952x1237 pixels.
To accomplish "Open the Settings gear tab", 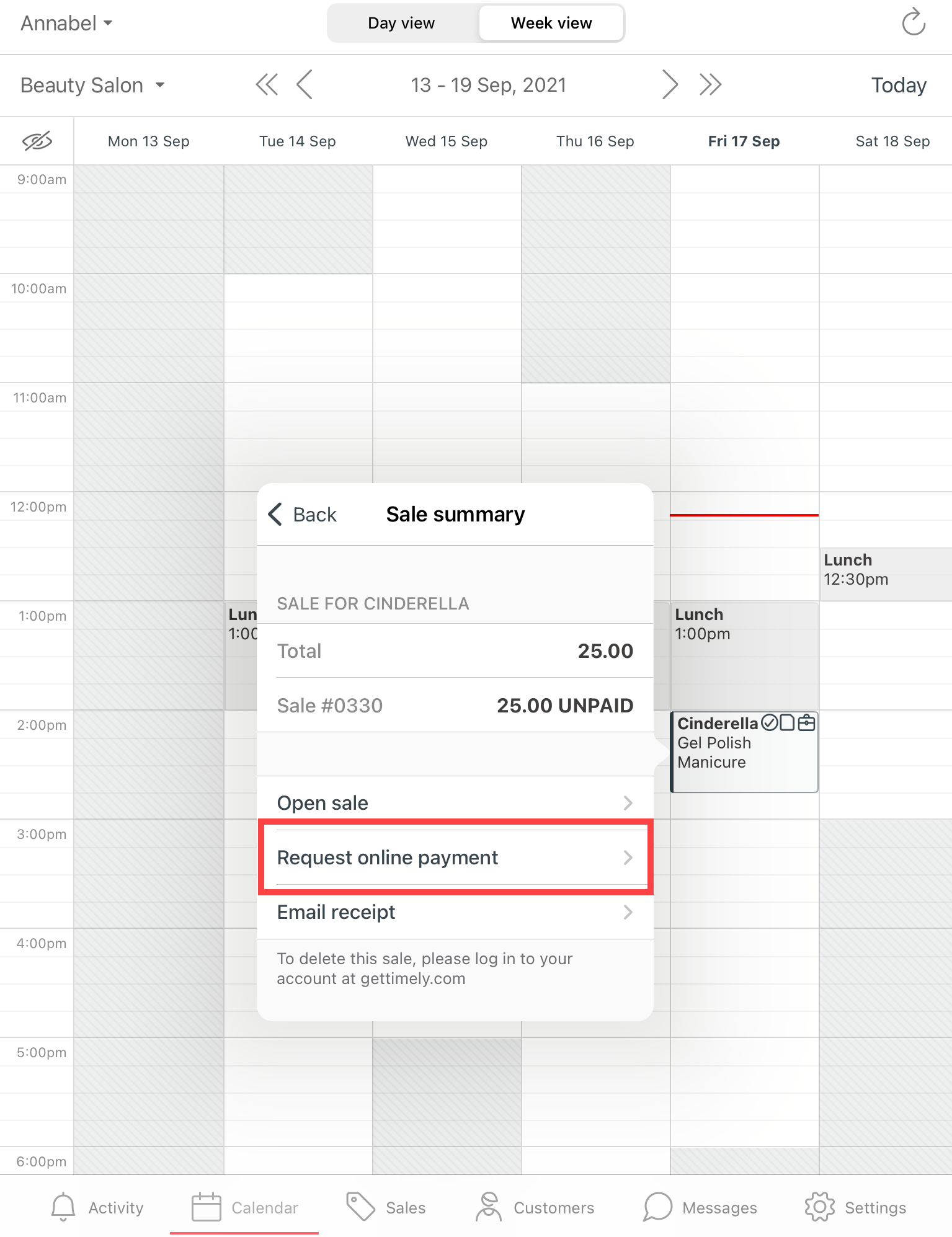I will (x=855, y=1207).
